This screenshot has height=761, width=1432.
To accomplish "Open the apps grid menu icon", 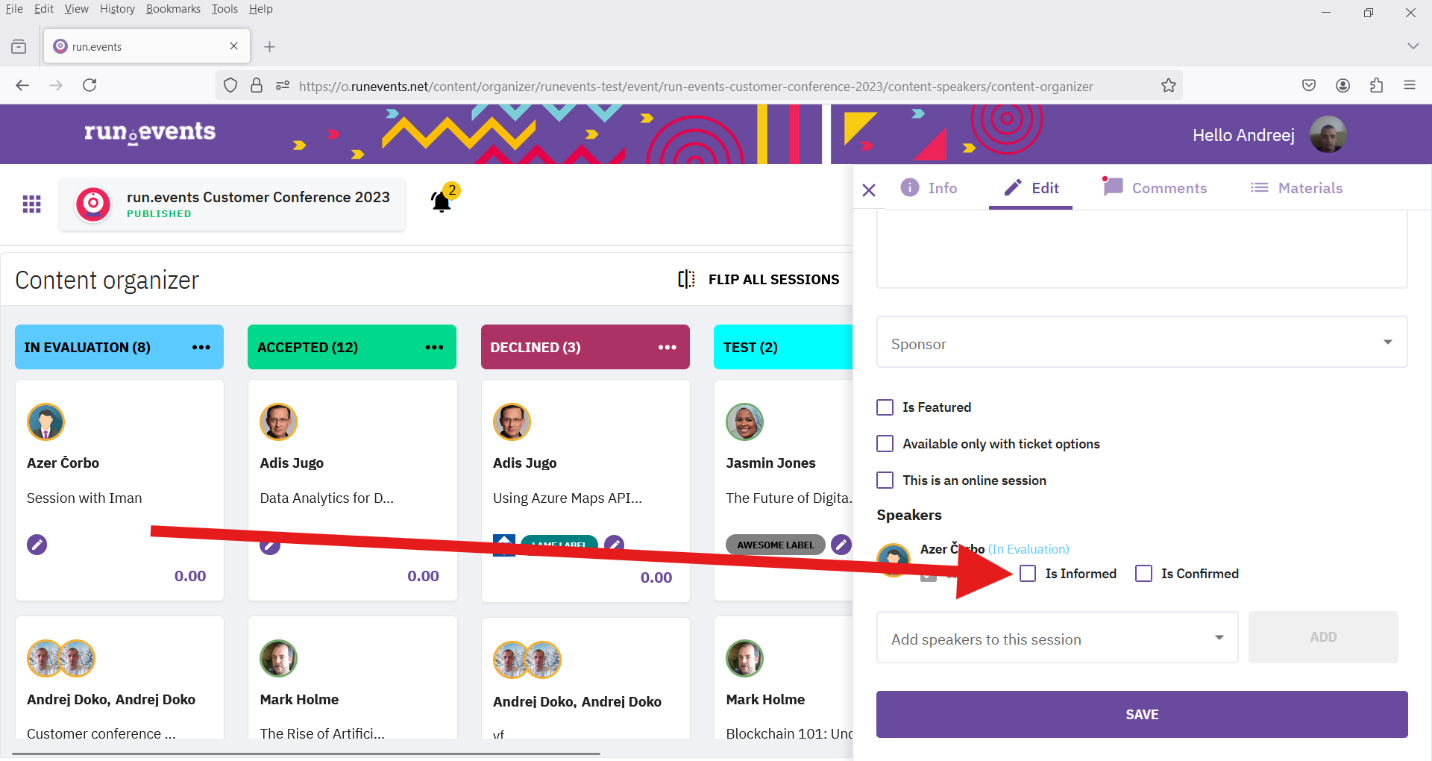I will click(32, 204).
